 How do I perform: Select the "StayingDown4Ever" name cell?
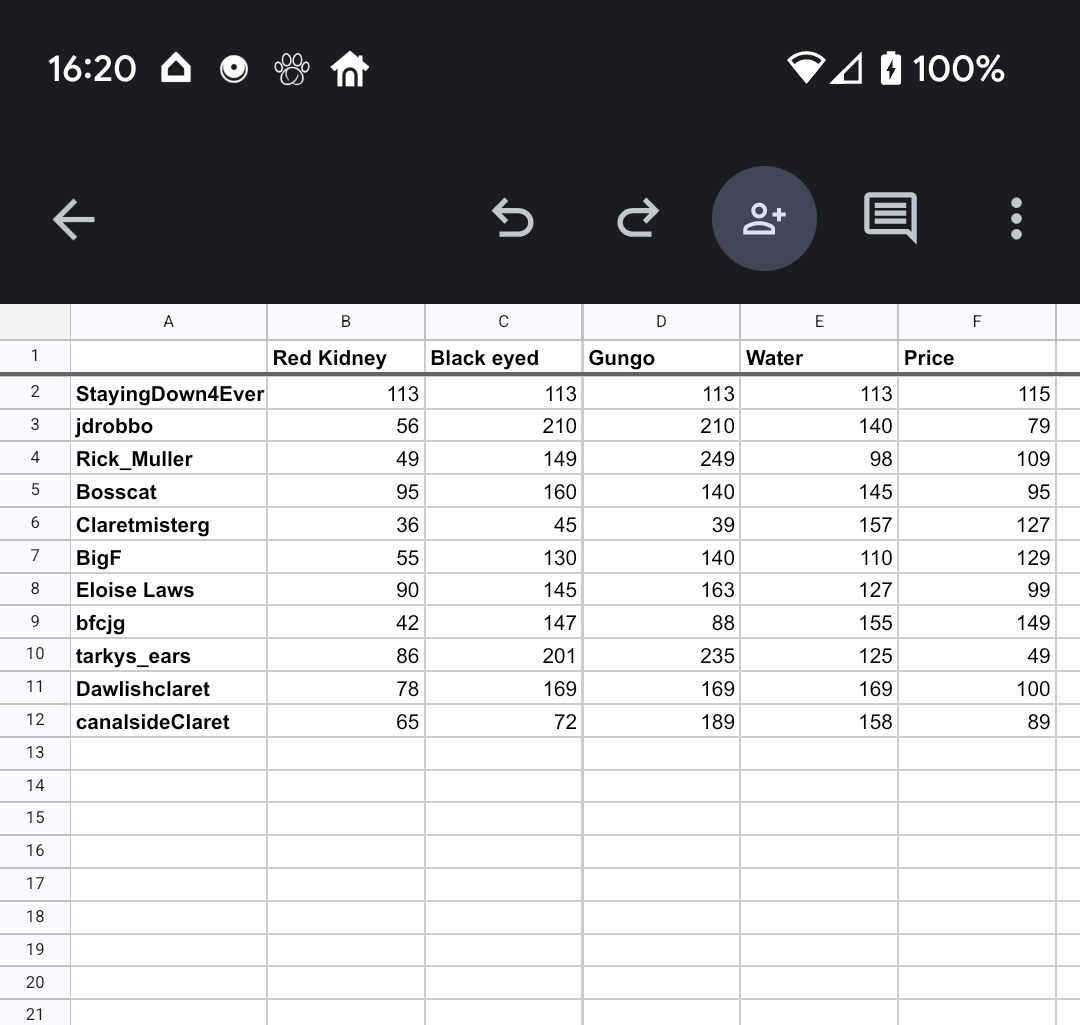pyautogui.click(x=169, y=394)
